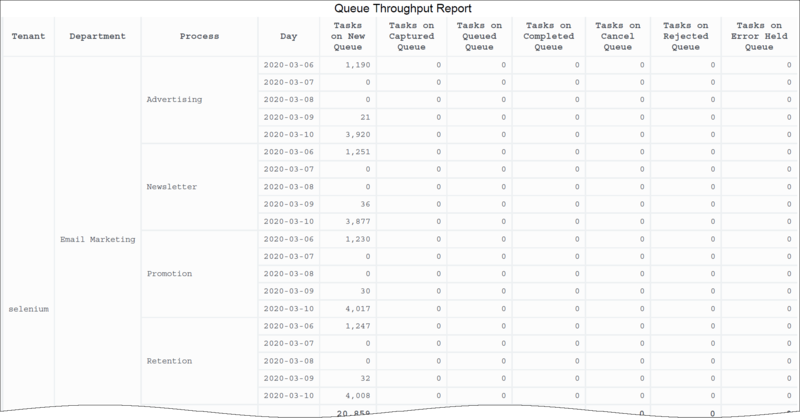Viewport: 800px width, 418px height.
Task: Click the selenium tenant cell
Action: (x=29, y=308)
